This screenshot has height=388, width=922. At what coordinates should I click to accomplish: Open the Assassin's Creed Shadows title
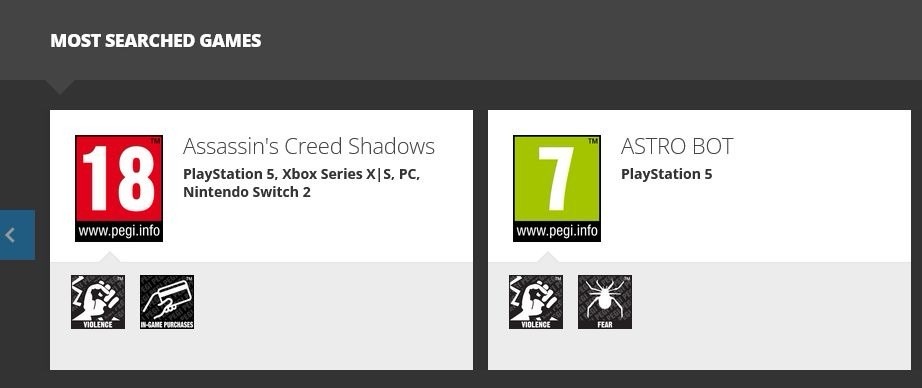309,146
